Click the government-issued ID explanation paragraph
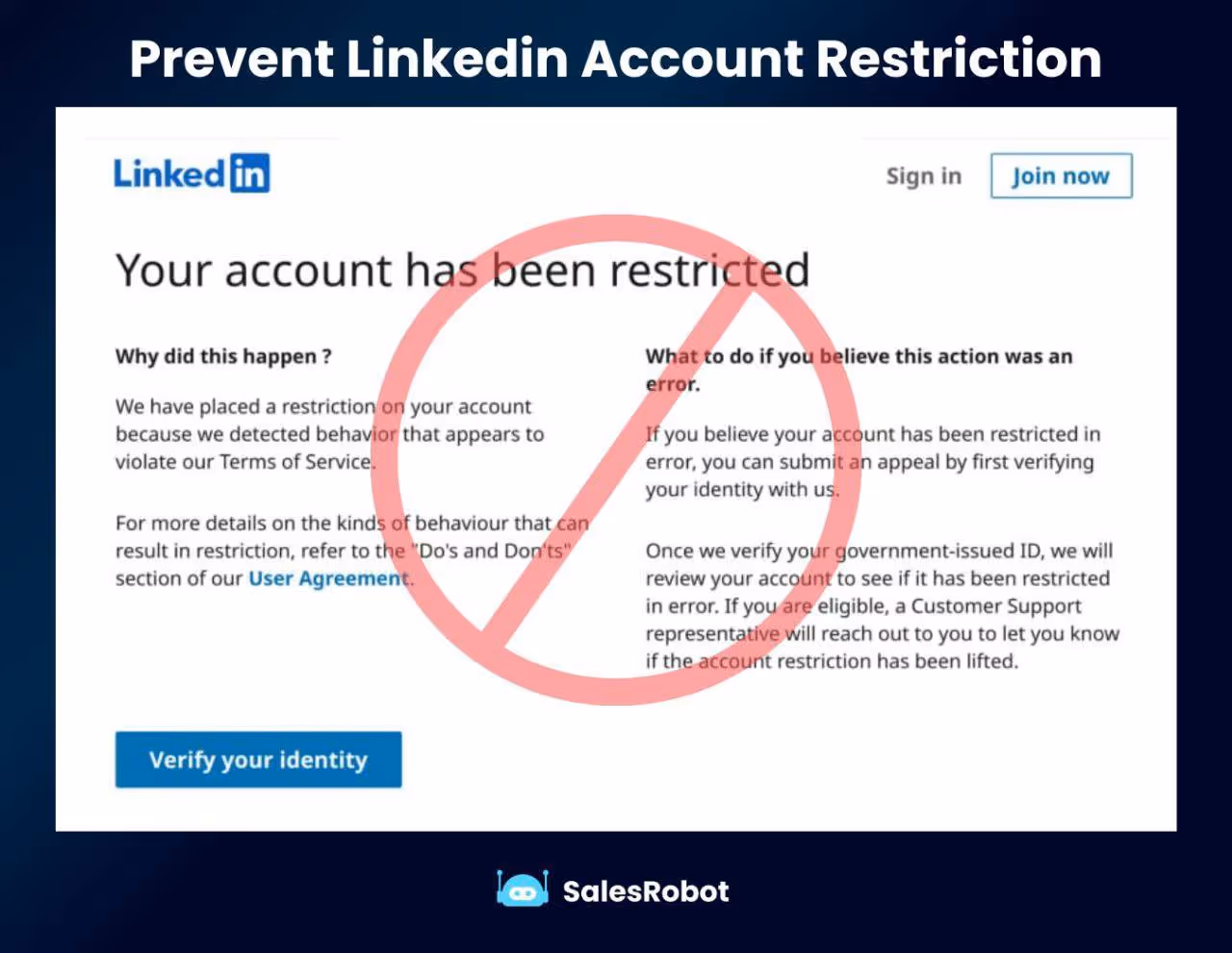 coord(881,605)
